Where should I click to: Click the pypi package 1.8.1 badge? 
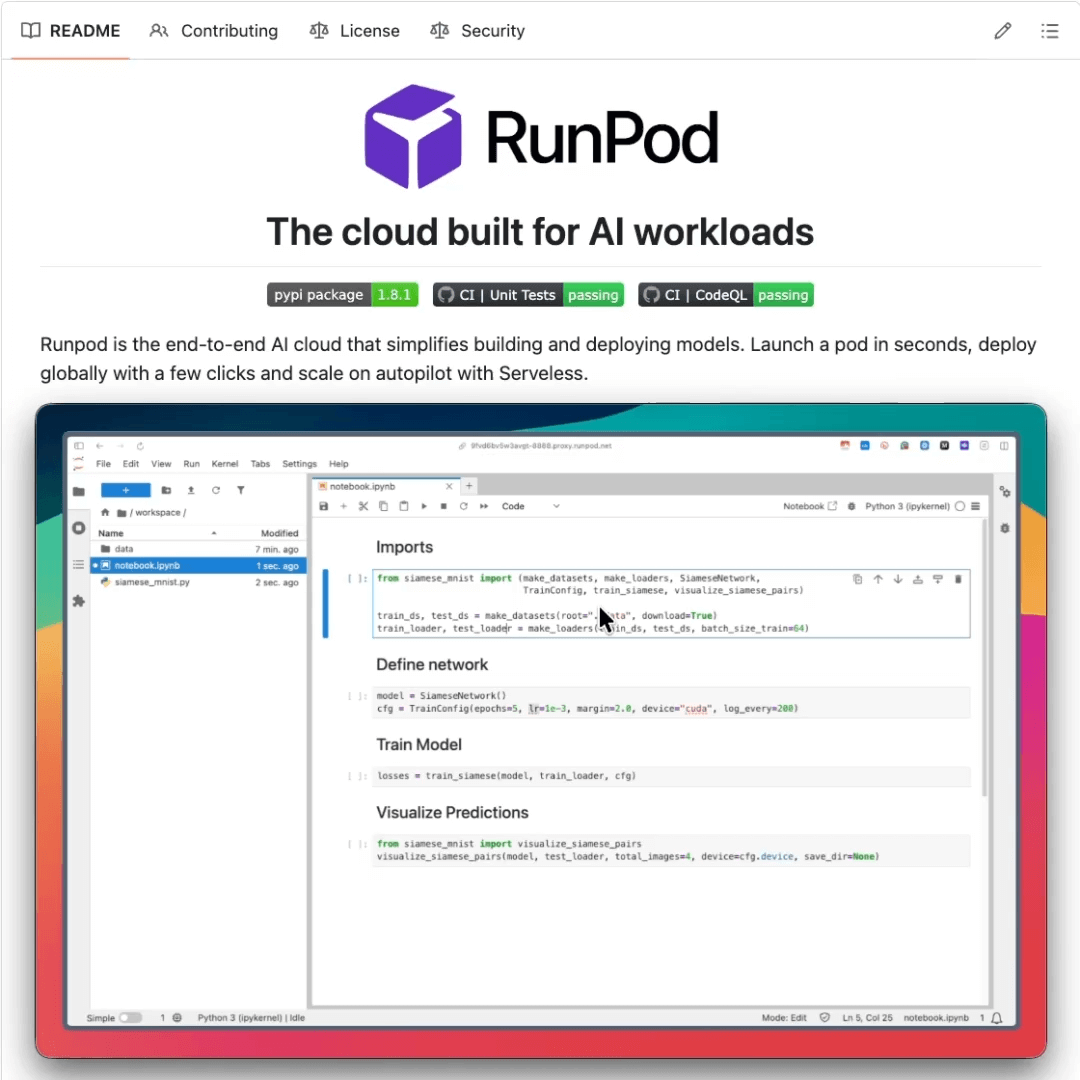[342, 295]
